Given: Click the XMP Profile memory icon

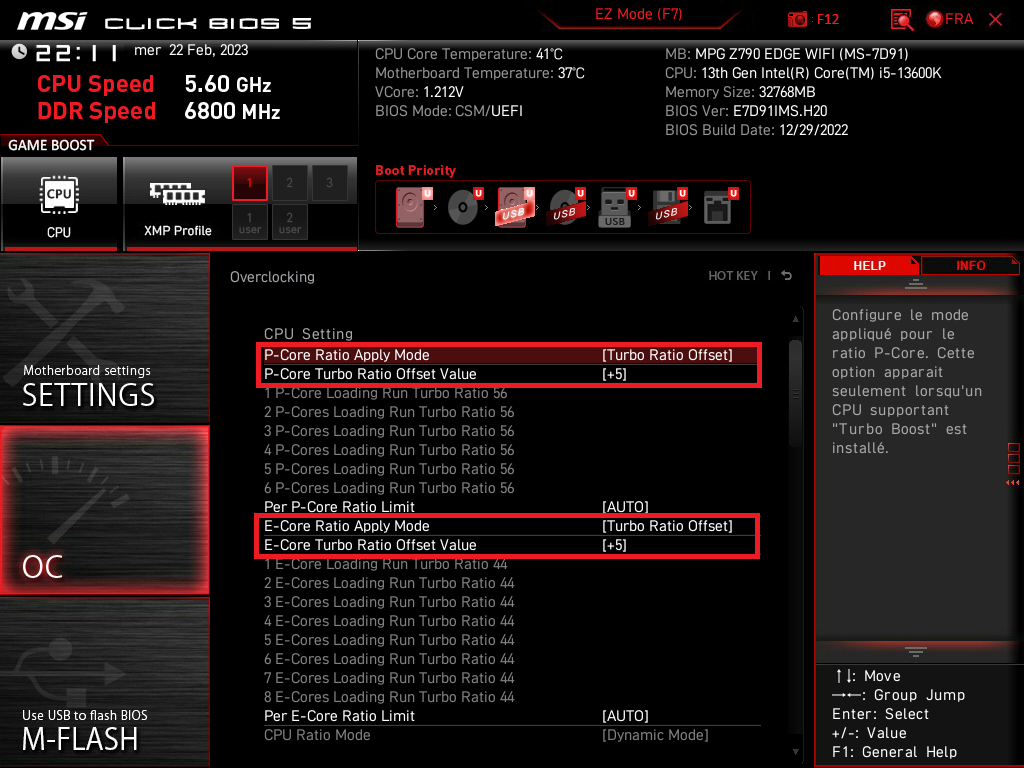Looking at the screenshot, I should click(178, 194).
